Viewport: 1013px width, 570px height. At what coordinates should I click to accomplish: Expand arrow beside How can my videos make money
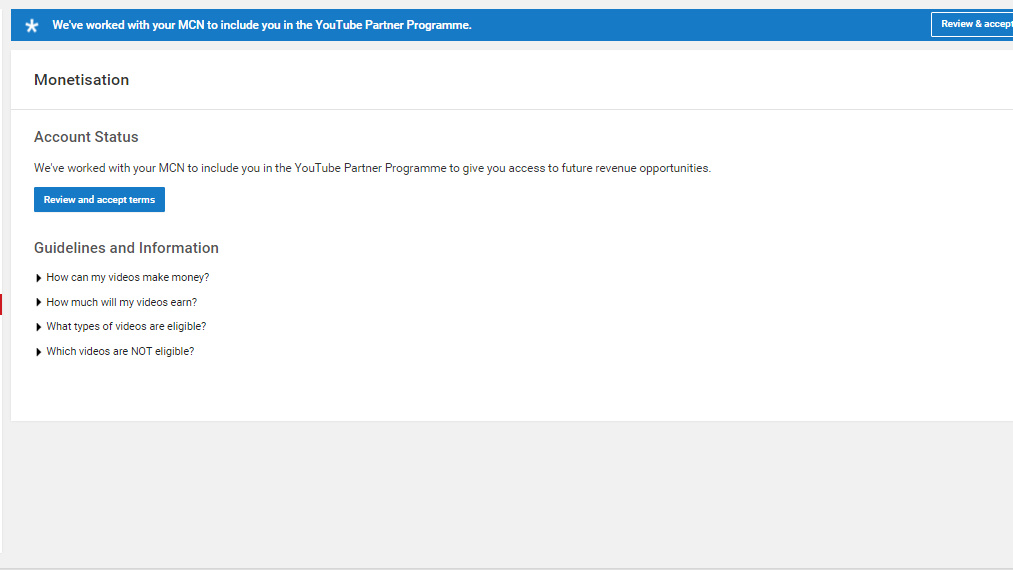pos(39,278)
